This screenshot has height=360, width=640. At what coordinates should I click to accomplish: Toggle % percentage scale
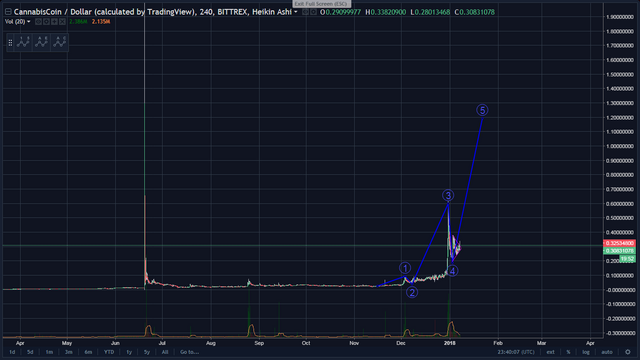pyautogui.click(x=568, y=352)
